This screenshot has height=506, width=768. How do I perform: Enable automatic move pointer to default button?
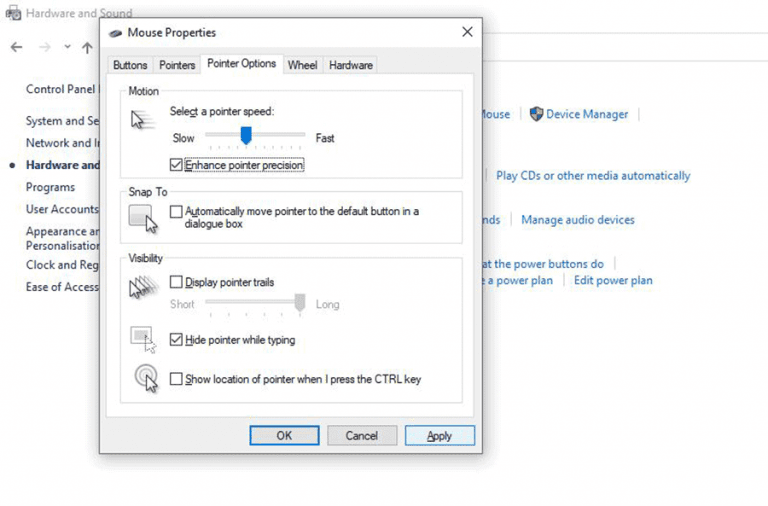point(177,212)
